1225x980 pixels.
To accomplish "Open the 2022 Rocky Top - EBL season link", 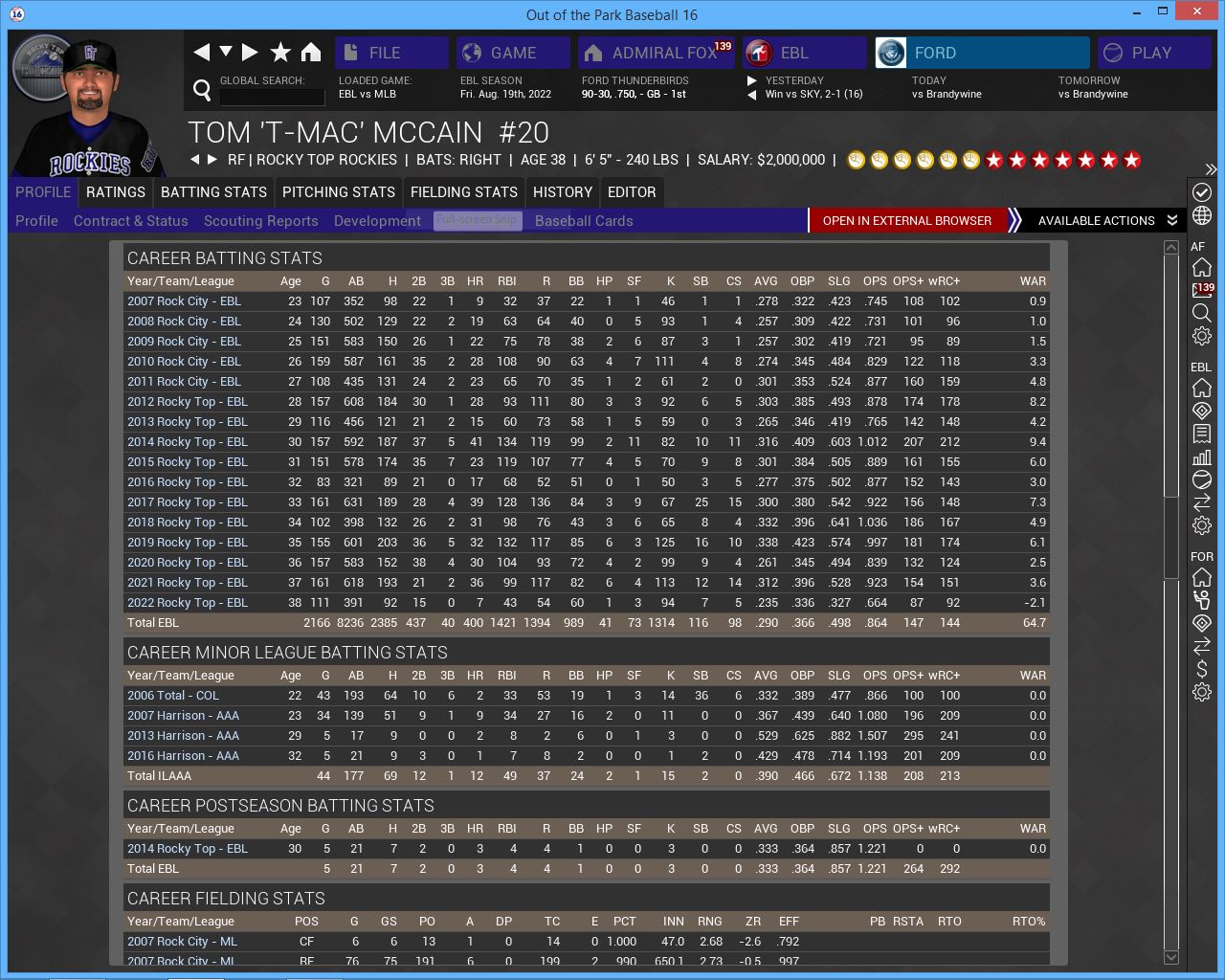I will tap(188, 603).
